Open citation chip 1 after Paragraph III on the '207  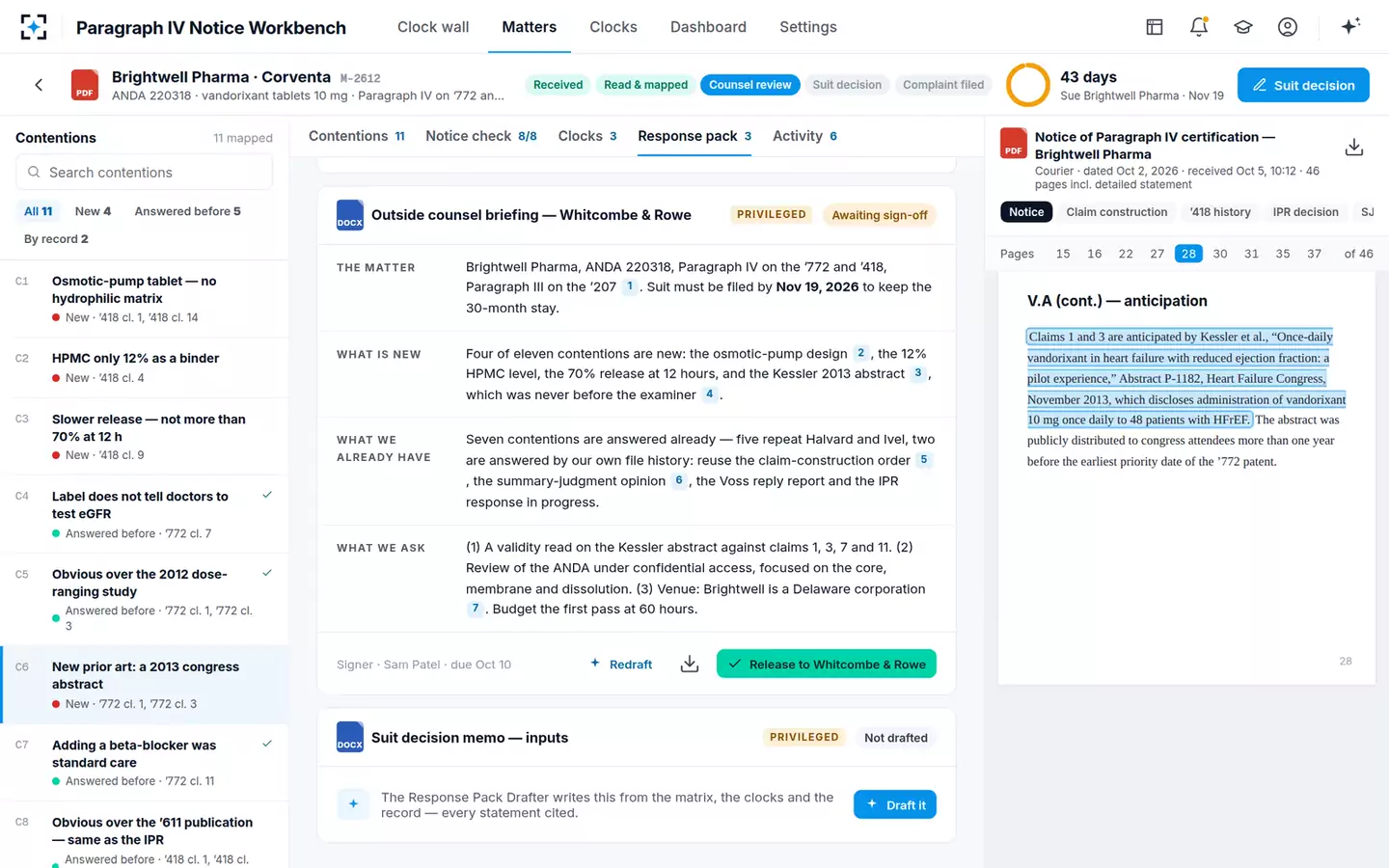pos(630,286)
